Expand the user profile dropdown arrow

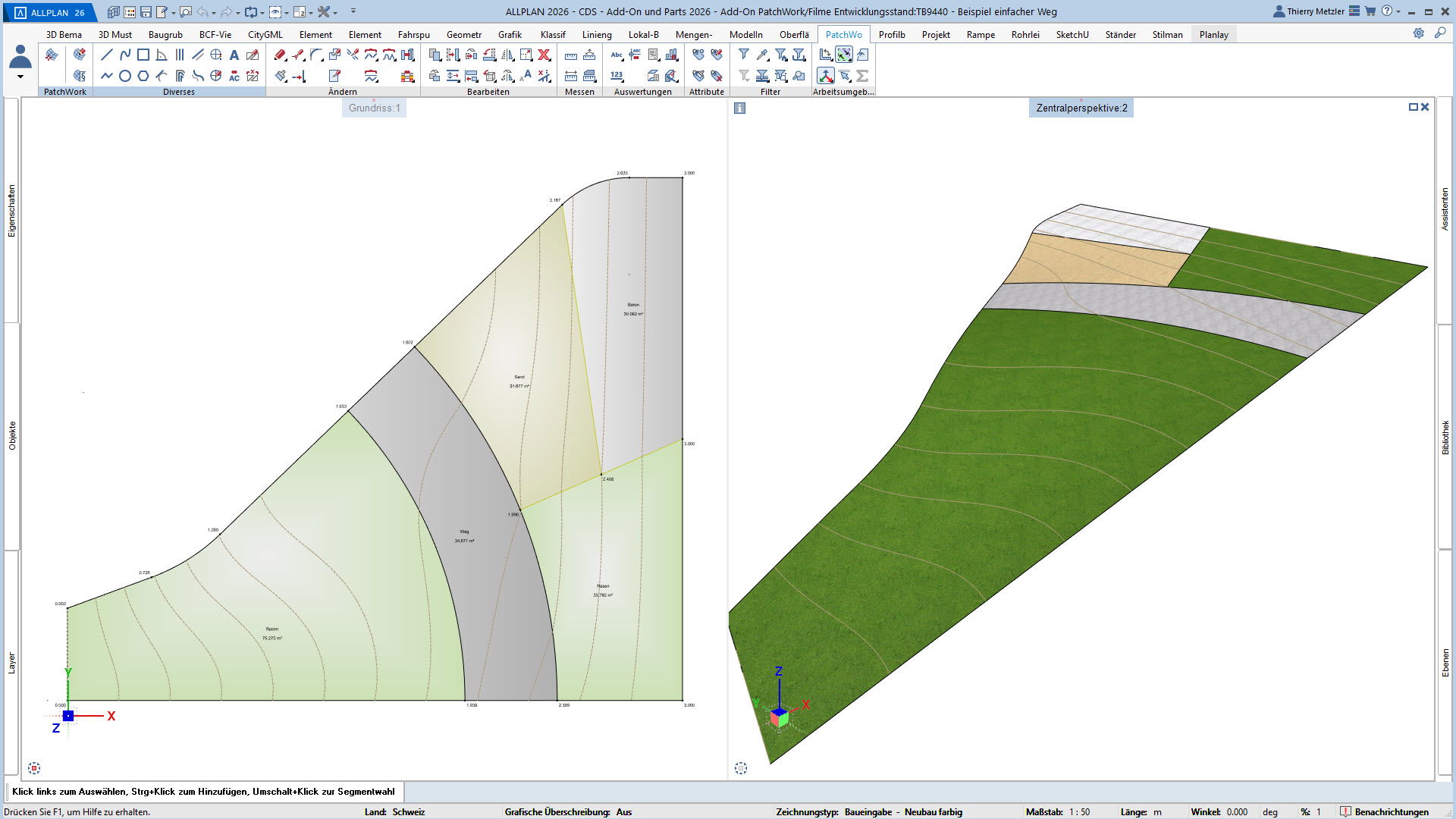(20, 77)
